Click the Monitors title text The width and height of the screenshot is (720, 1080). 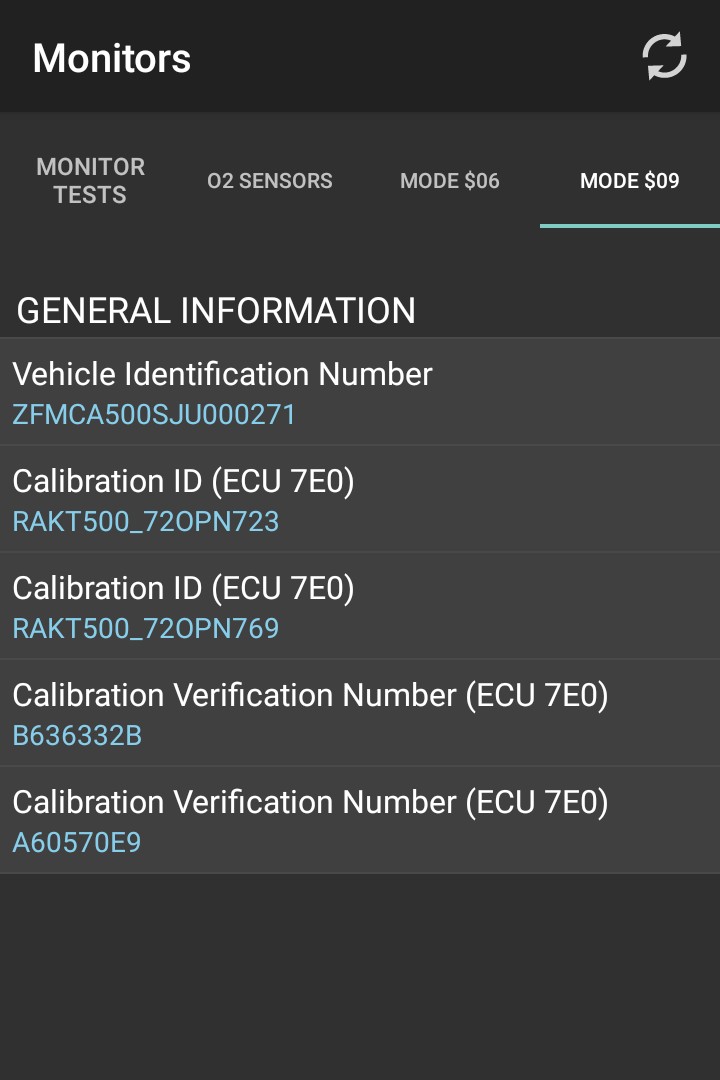(x=112, y=58)
